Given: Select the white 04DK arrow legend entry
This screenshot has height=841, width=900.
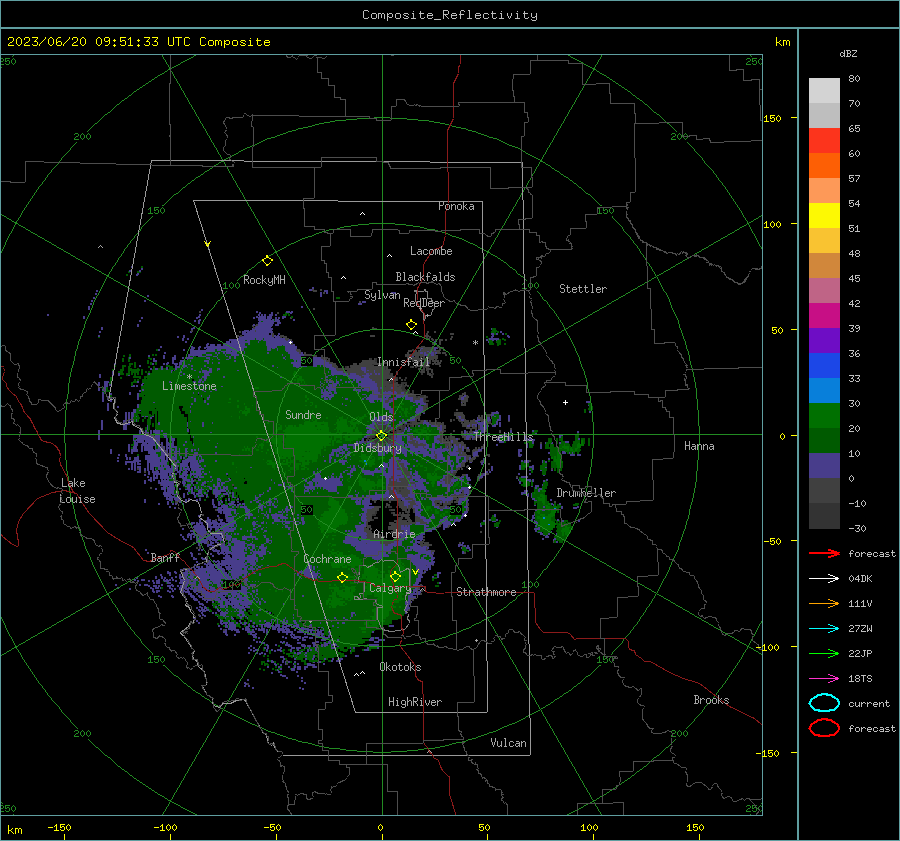Looking at the screenshot, I should 824,578.
